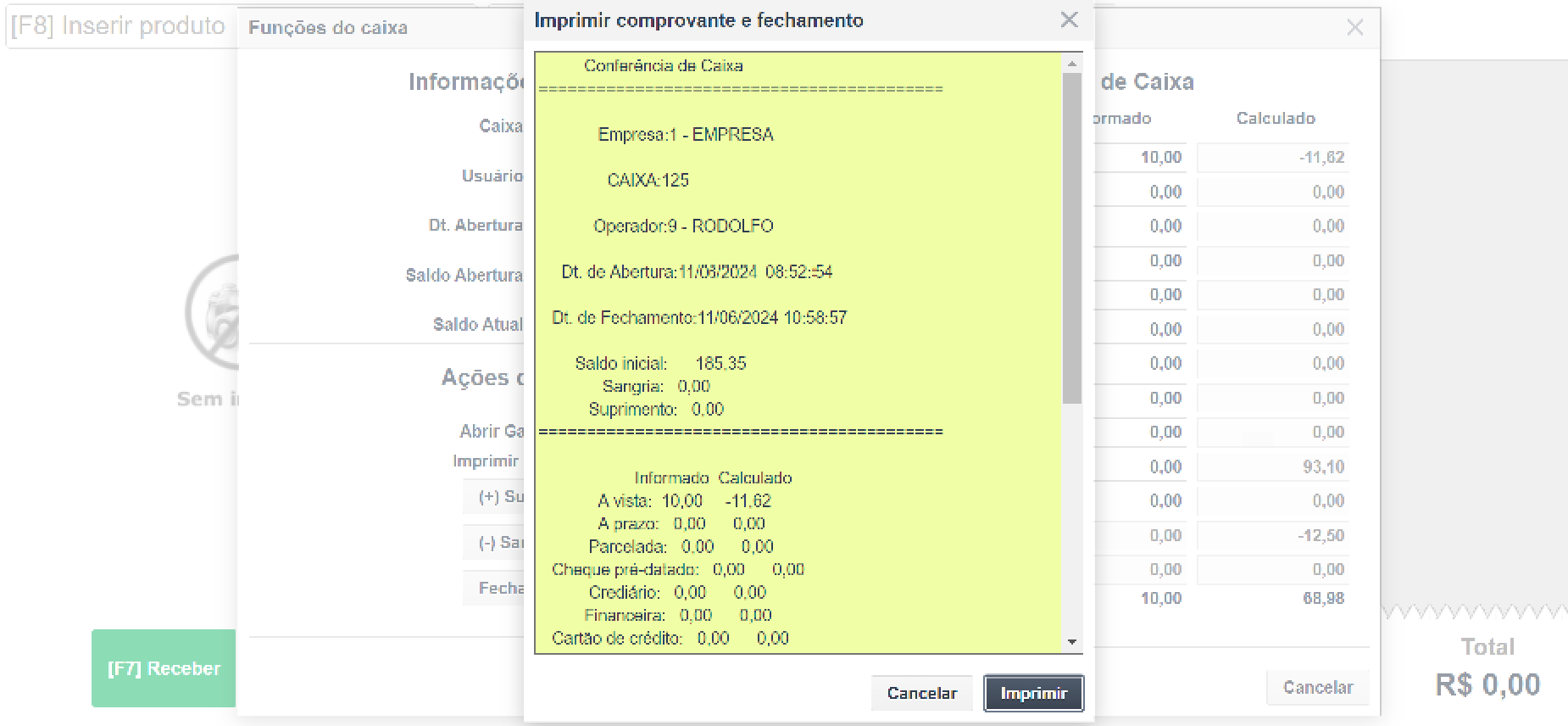This screenshot has height=726, width=1568.
Task: Click the receipt scrollbar down arrow
Action: pos(1072,642)
